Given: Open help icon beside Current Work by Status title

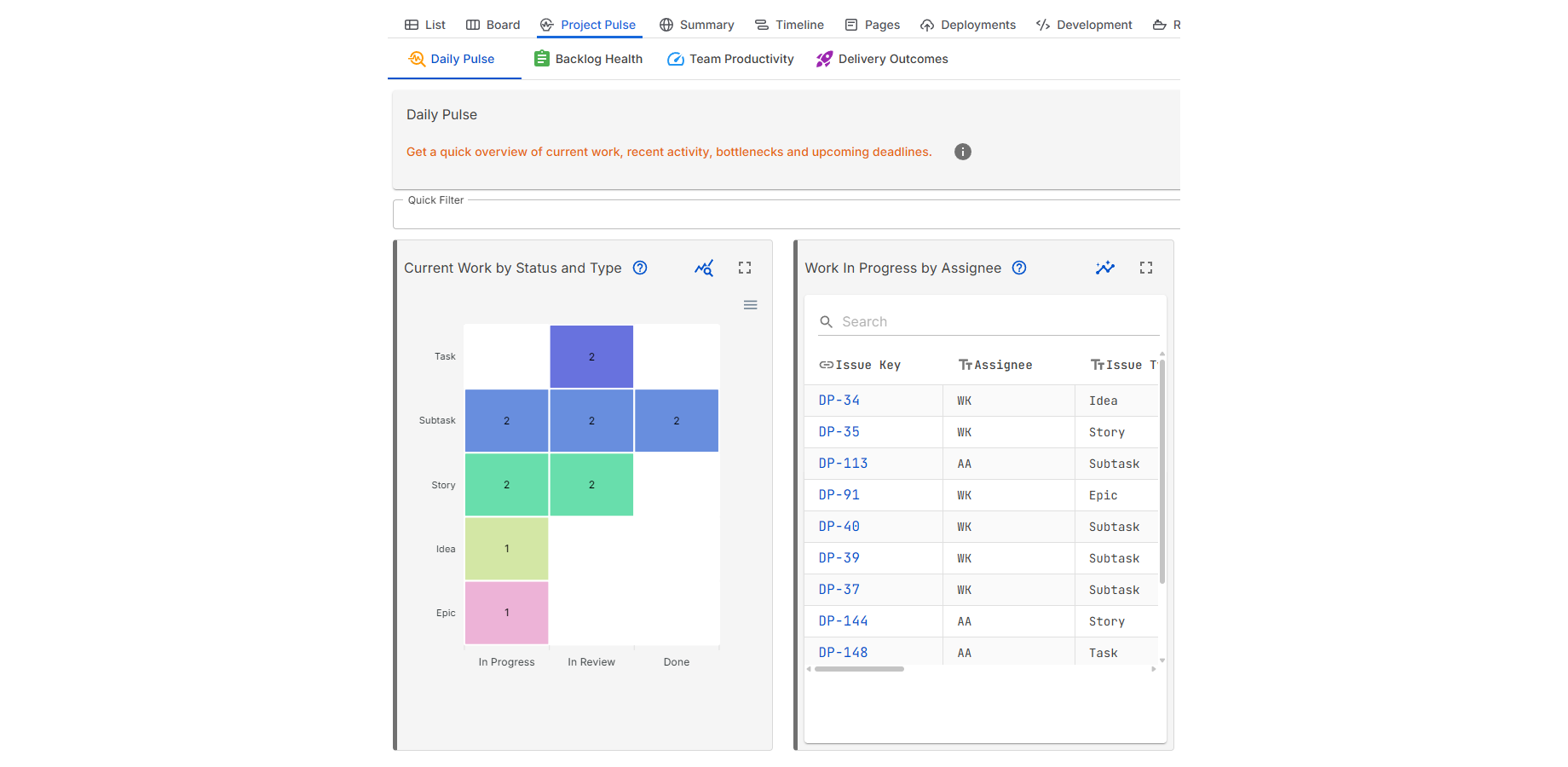Looking at the screenshot, I should 640,268.
